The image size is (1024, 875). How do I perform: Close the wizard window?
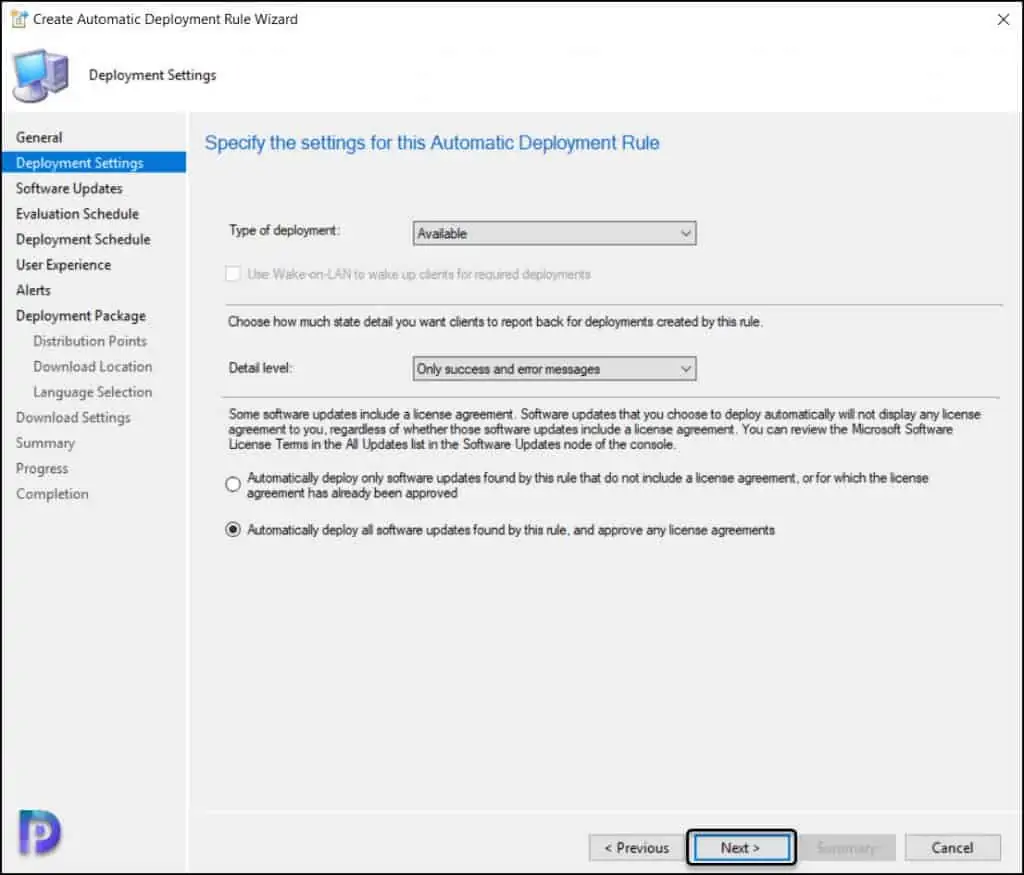click(1003, 19)
